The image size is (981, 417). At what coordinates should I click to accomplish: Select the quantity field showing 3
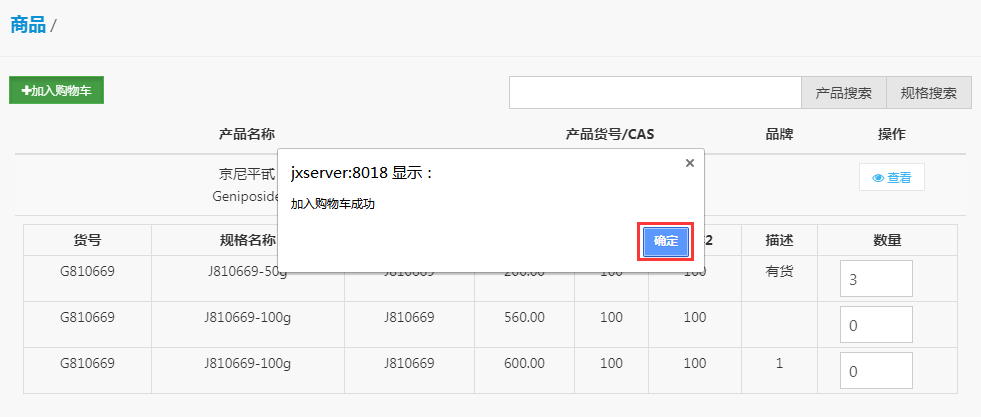[876, 279]
